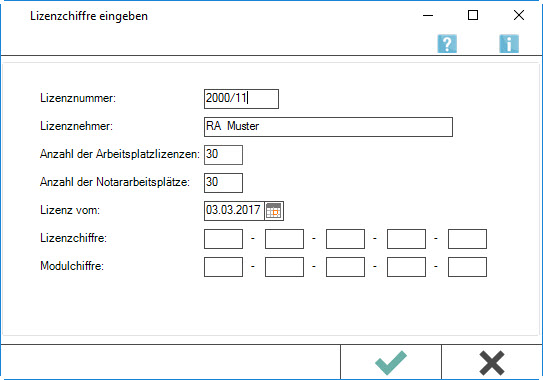This screenshot has width=543, height=380.
Task: Click the Anzahl der Notararbeitsplätze field
Action: point(223,183)
